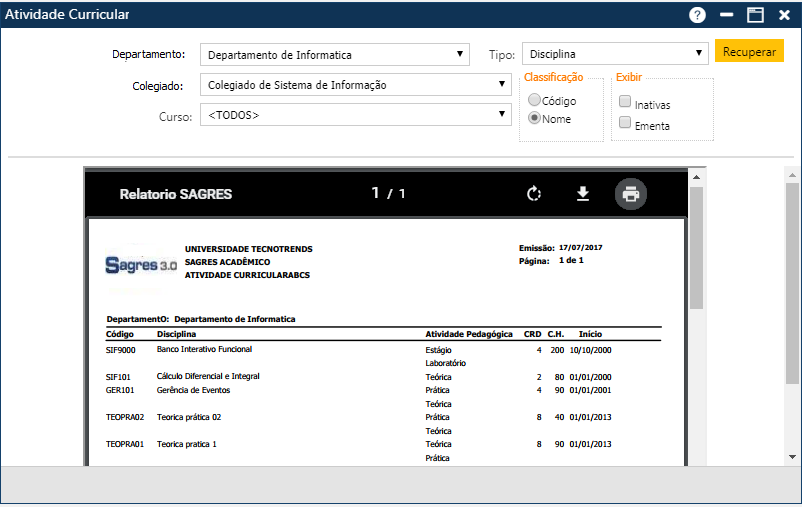Screen dimensions: 802x507
Task: Click the GER101 code cell
Action: click(120, 390)
